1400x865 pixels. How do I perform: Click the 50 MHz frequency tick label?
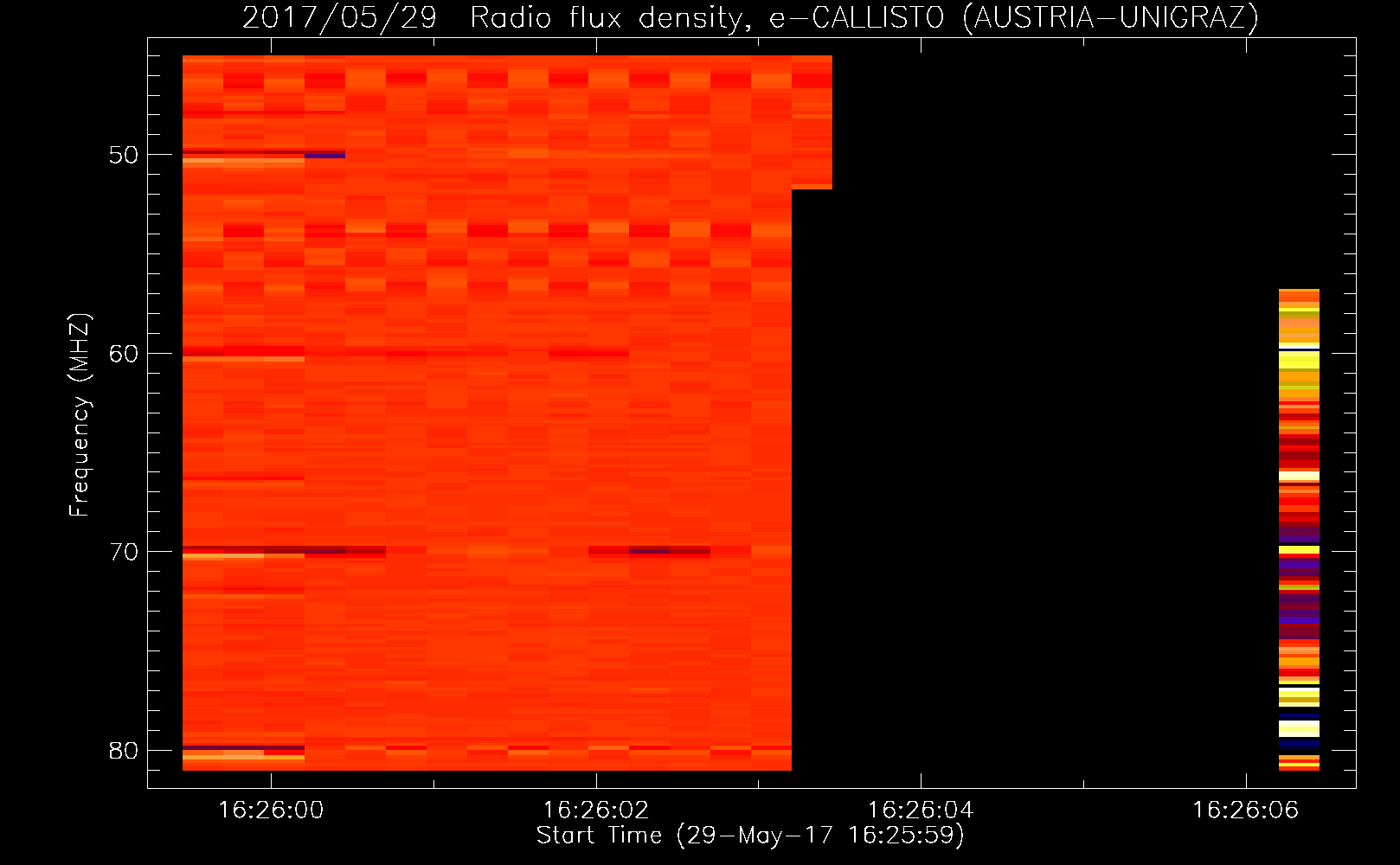coord(123,155)
